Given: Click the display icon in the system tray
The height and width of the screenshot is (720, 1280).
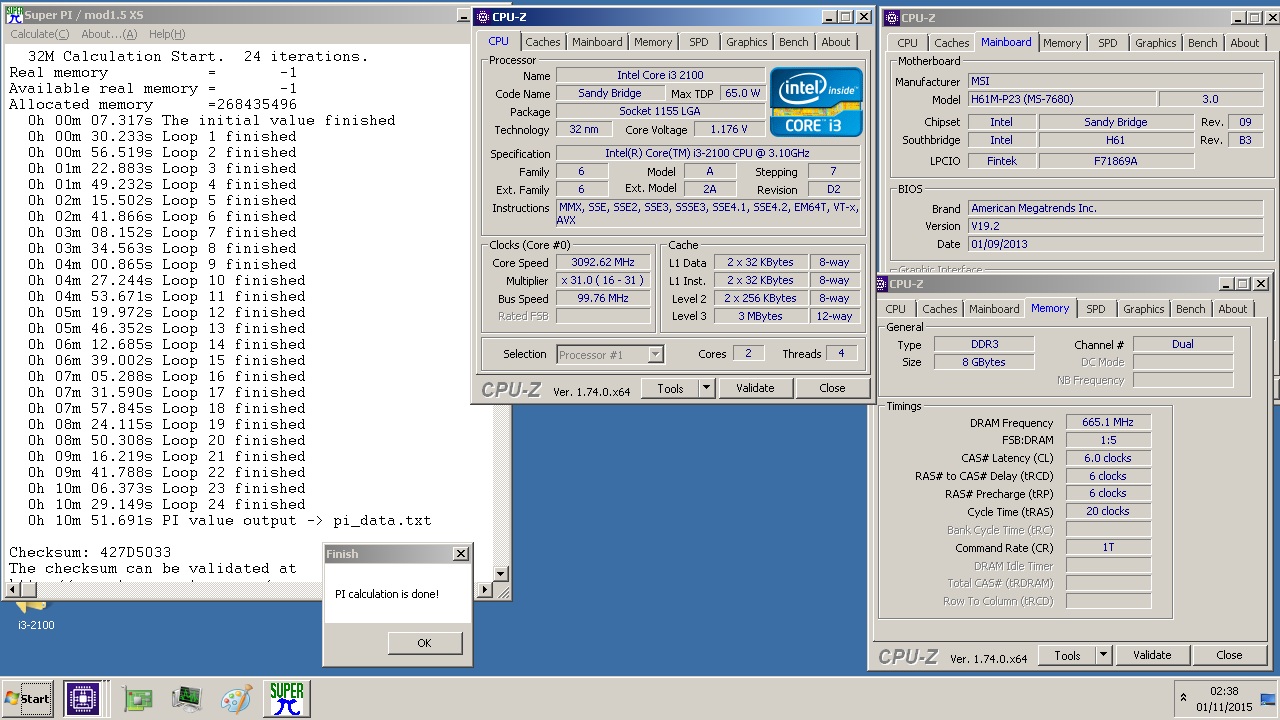Looking at the screenshot, I should [1268, 698].
